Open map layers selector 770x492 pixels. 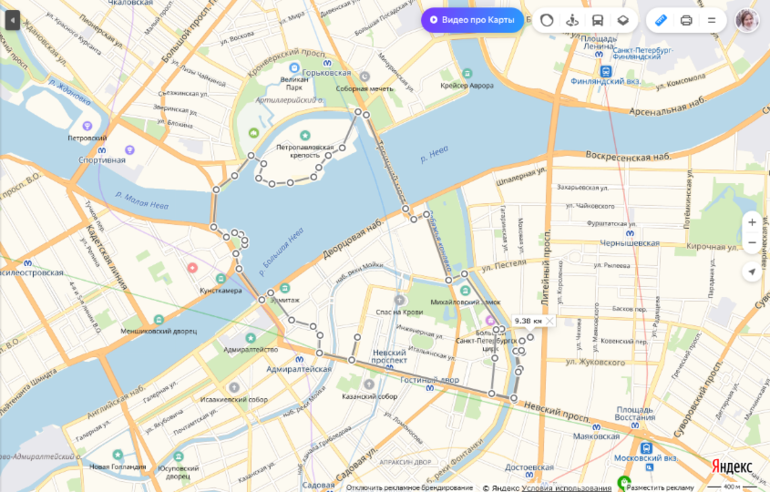point(623,20)
